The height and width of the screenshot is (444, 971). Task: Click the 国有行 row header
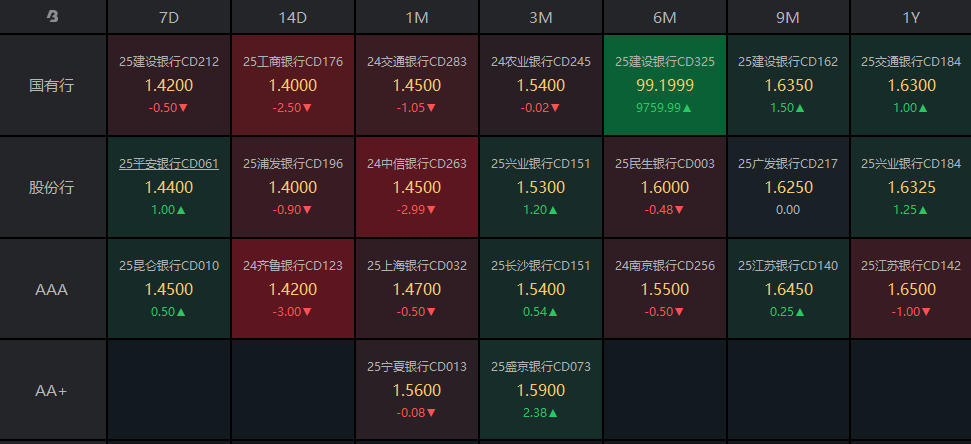coord(52,85)
